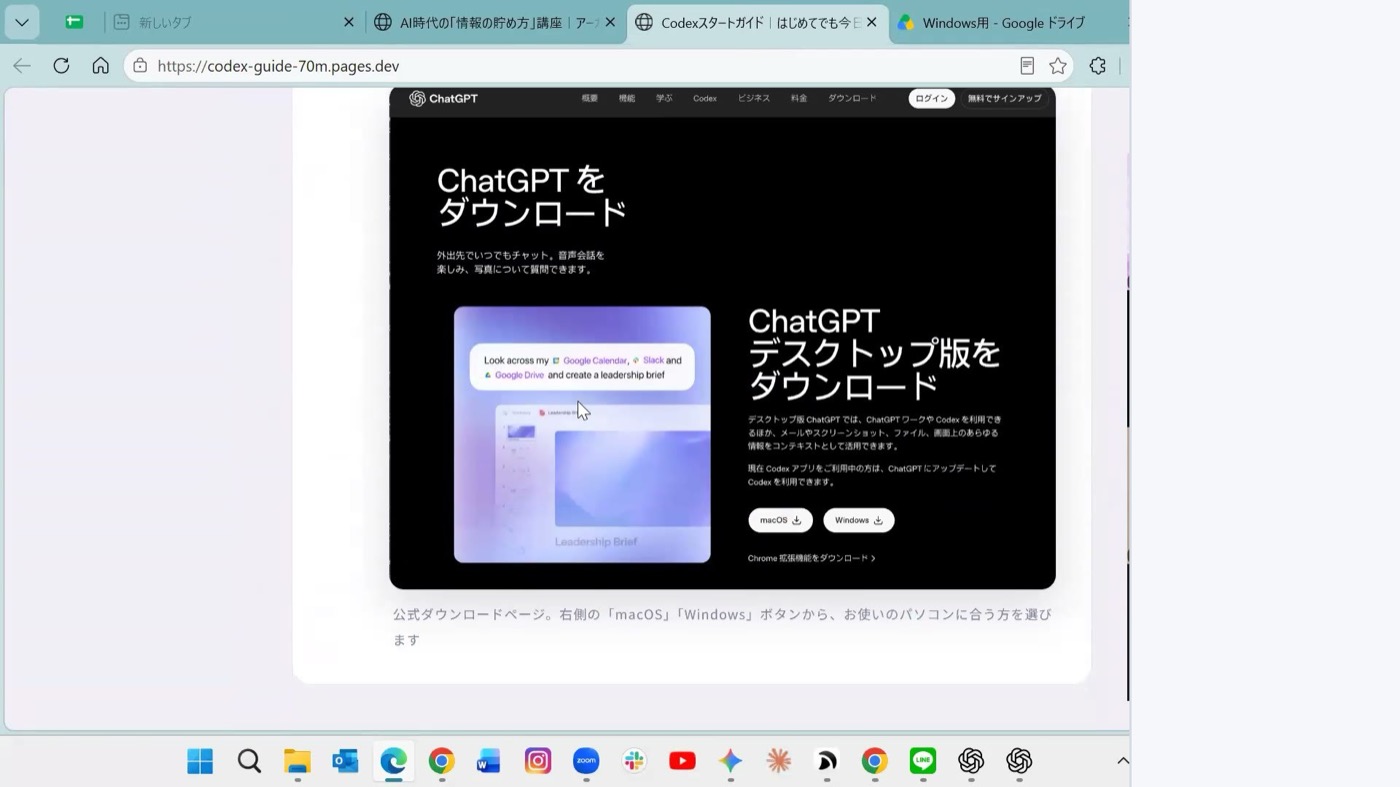
Task: Open Chrome icon beside the LINE icon
Action: coord(875,761)
